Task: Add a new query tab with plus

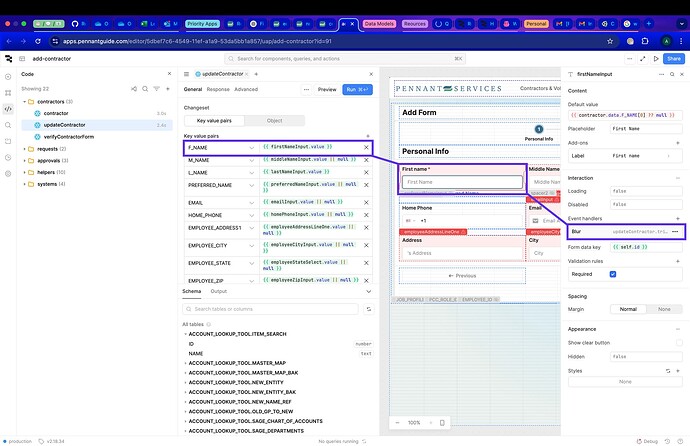Action: pyautogui.click(x=256, y=74)
